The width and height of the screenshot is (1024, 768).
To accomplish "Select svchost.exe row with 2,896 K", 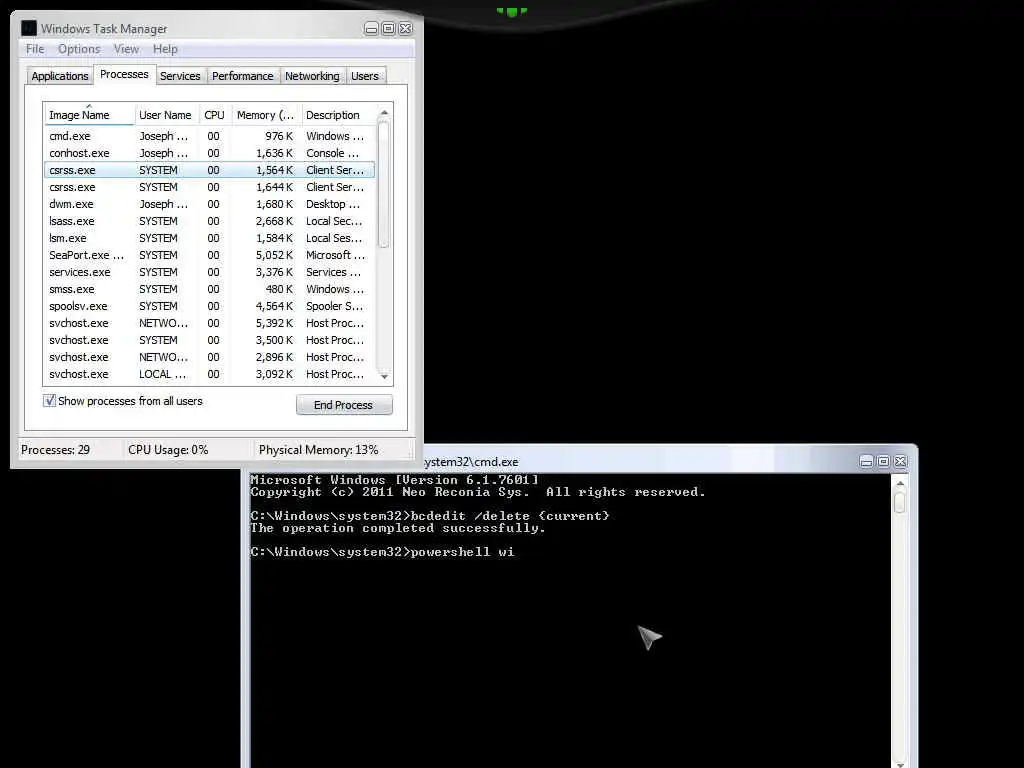I will [209, 357].
